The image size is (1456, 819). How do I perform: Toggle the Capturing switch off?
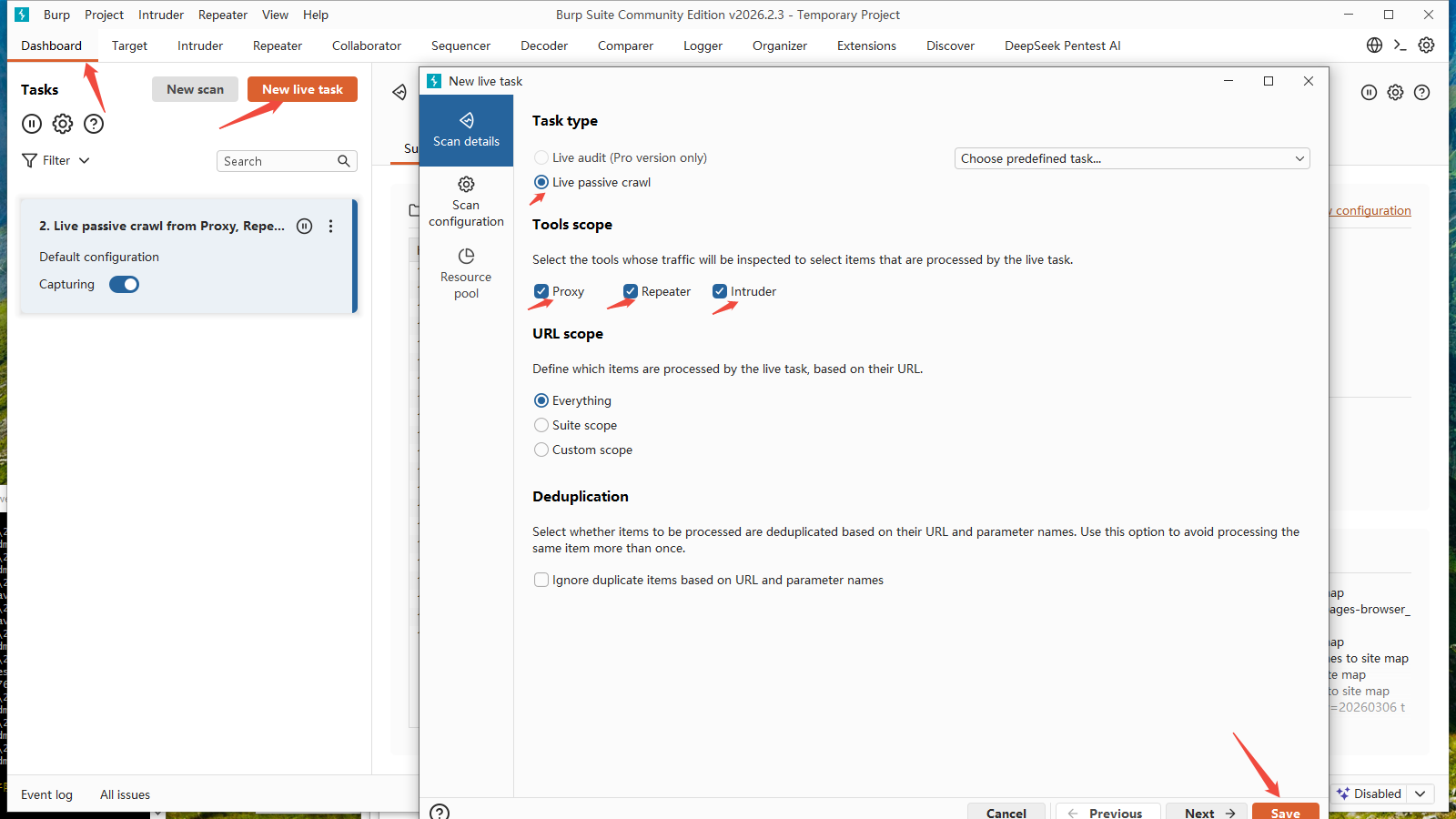coord(125,285)
